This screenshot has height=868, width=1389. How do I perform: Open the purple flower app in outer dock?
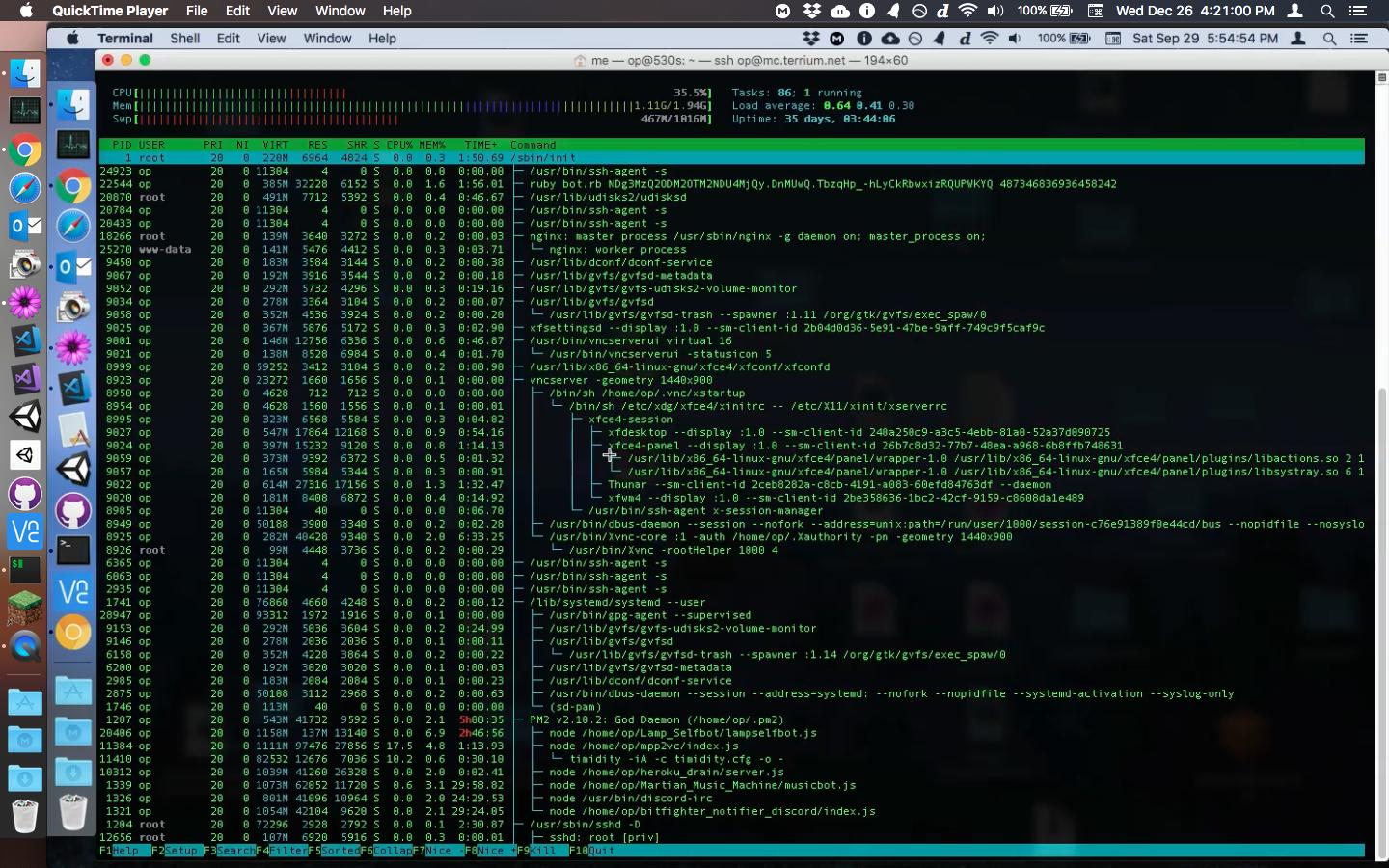coord(24,303)
